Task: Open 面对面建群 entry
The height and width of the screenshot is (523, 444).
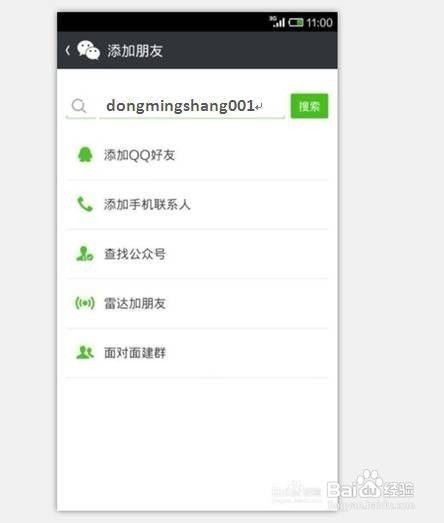Action: pos(197,353)
